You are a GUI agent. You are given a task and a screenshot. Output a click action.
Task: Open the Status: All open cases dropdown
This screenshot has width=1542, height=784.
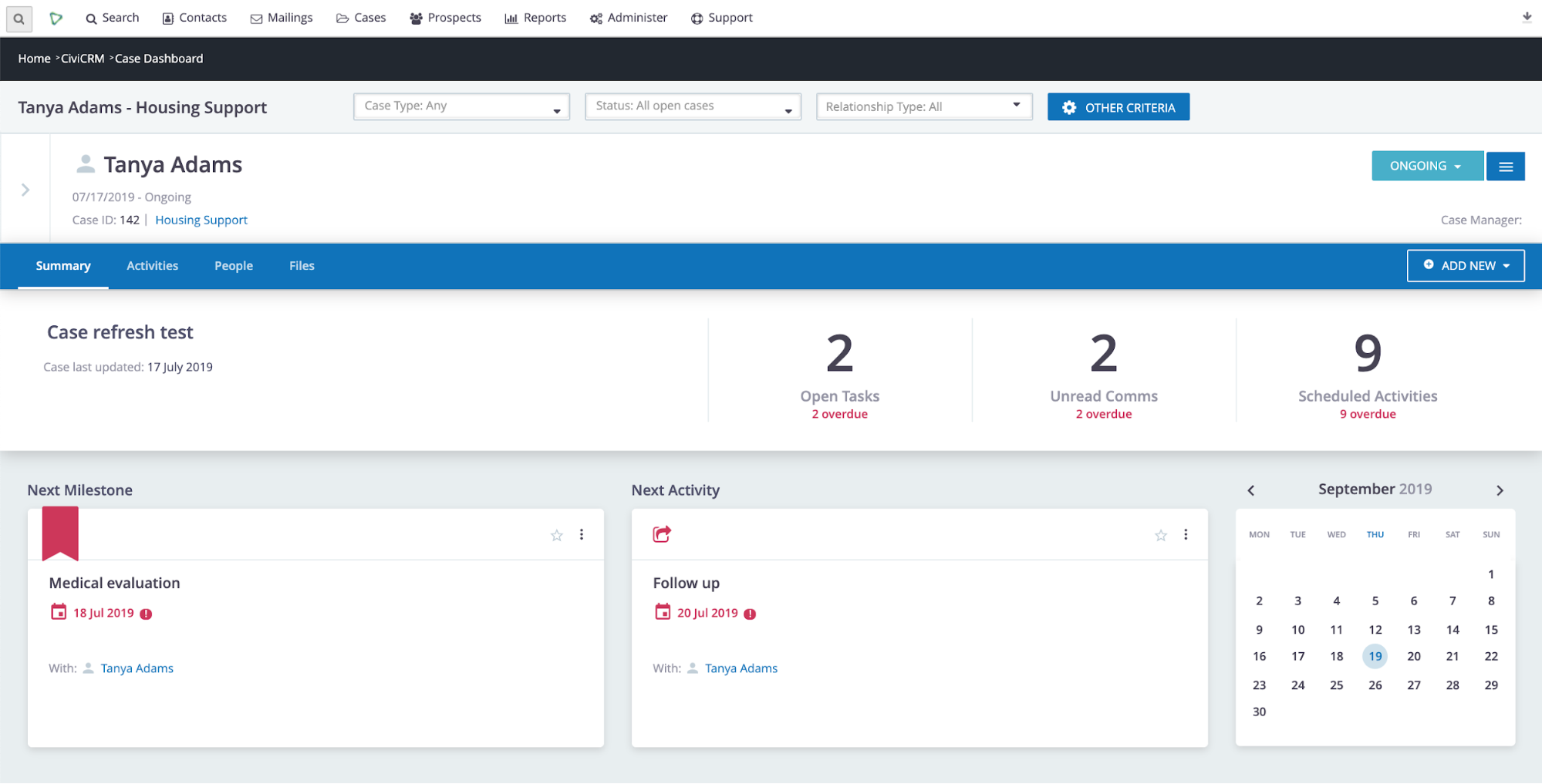point(693,106)
